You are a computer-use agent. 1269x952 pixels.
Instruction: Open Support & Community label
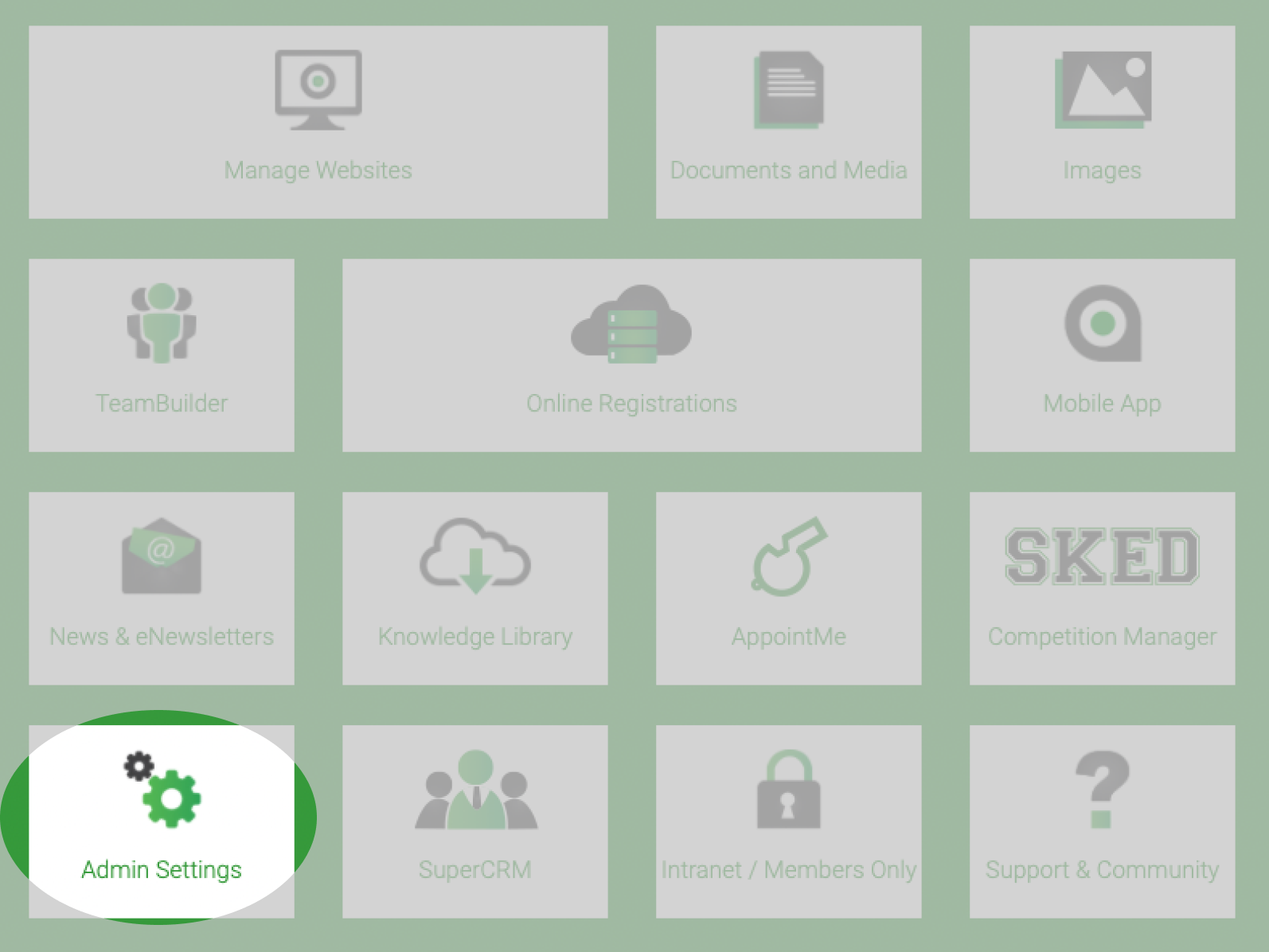[x=1103, y=870]
